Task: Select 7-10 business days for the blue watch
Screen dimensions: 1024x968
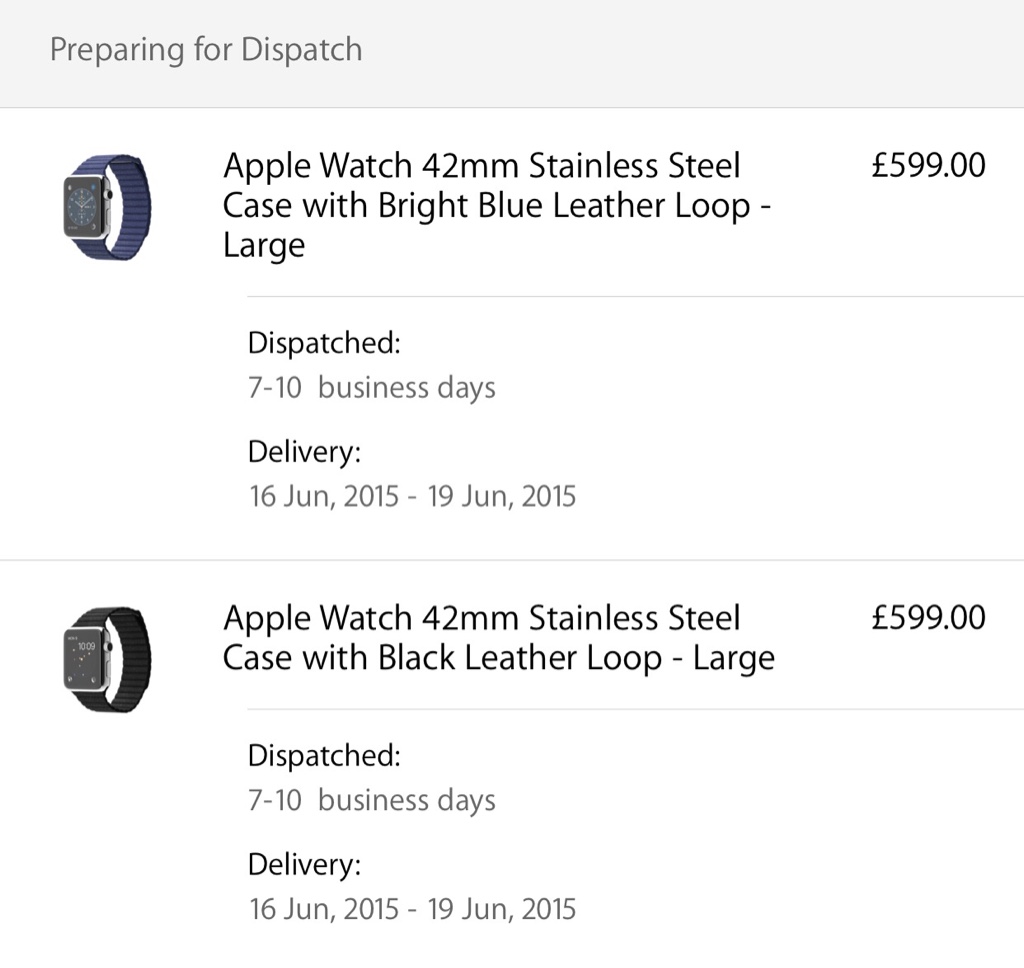Action: pyautogui.click(x=371, y=387)
